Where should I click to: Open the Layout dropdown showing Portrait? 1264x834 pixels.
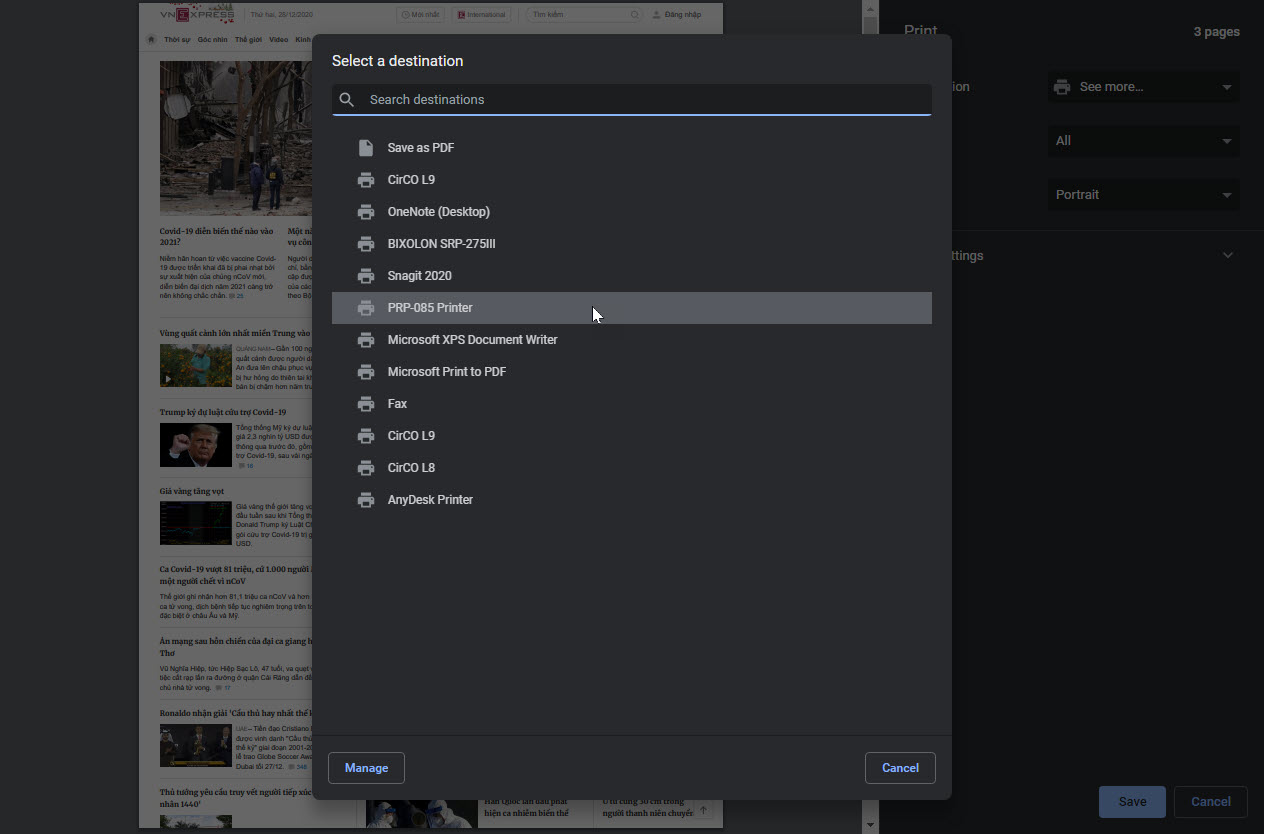1143,195
